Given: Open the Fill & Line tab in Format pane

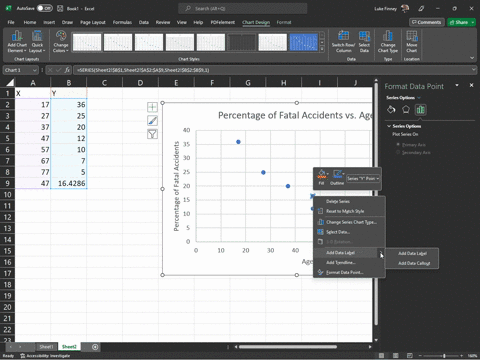Looking at the screenshot, I should (391, 109).
